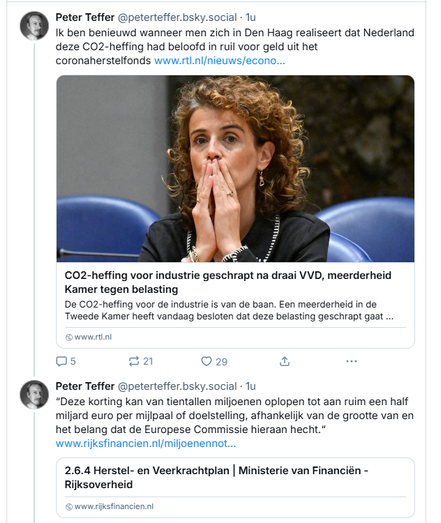
Task: Click the www.rijksfinancien.nl source label
Action: point(109,506)
